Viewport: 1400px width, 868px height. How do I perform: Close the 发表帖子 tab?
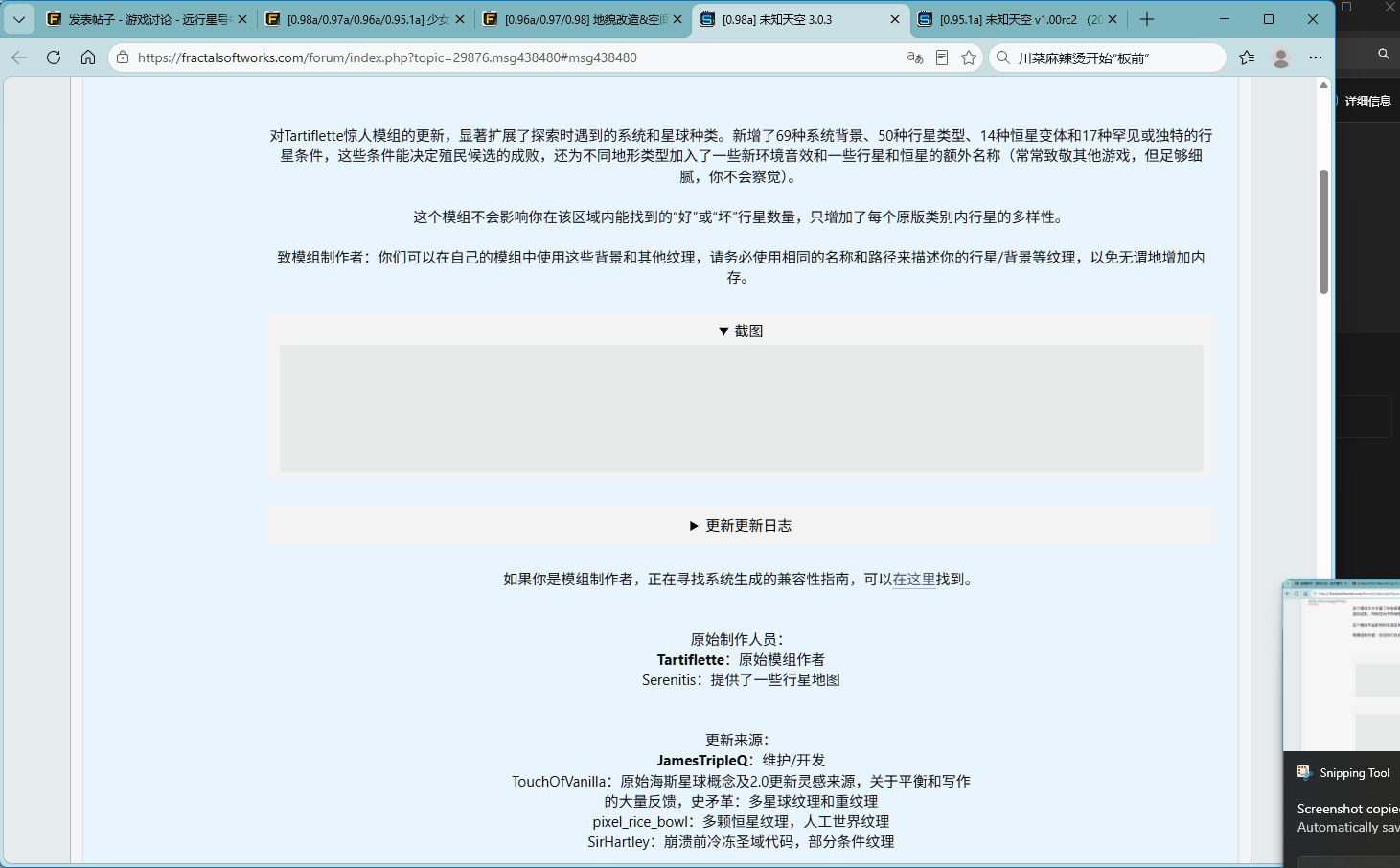(242, 19)
